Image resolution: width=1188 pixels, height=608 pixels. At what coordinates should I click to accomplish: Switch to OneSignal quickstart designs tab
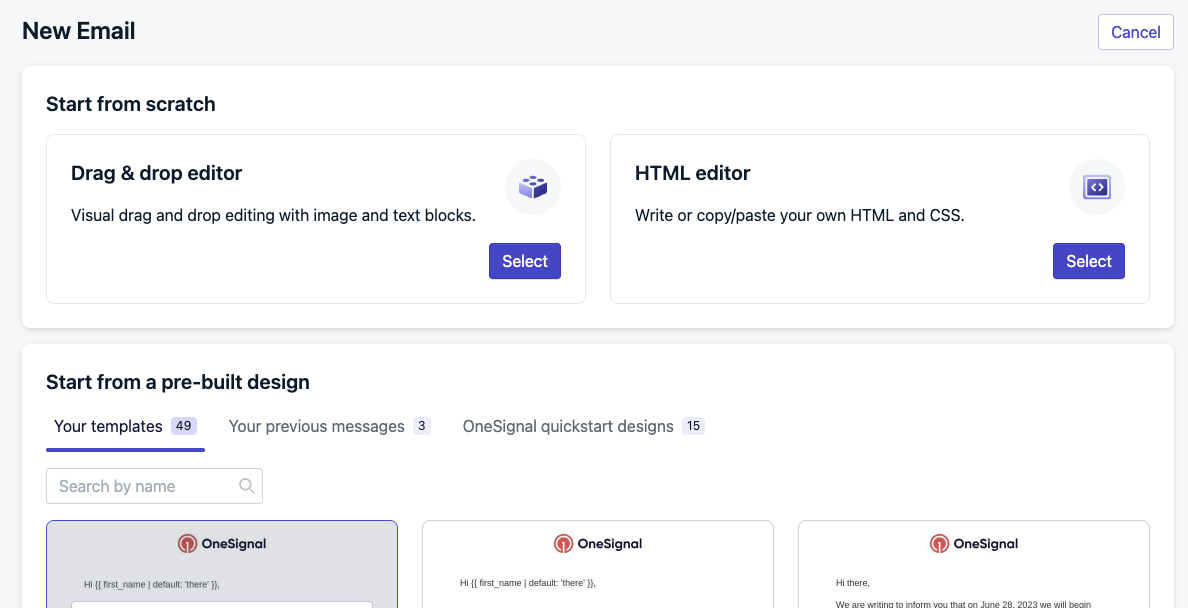(x=583, y=426)
